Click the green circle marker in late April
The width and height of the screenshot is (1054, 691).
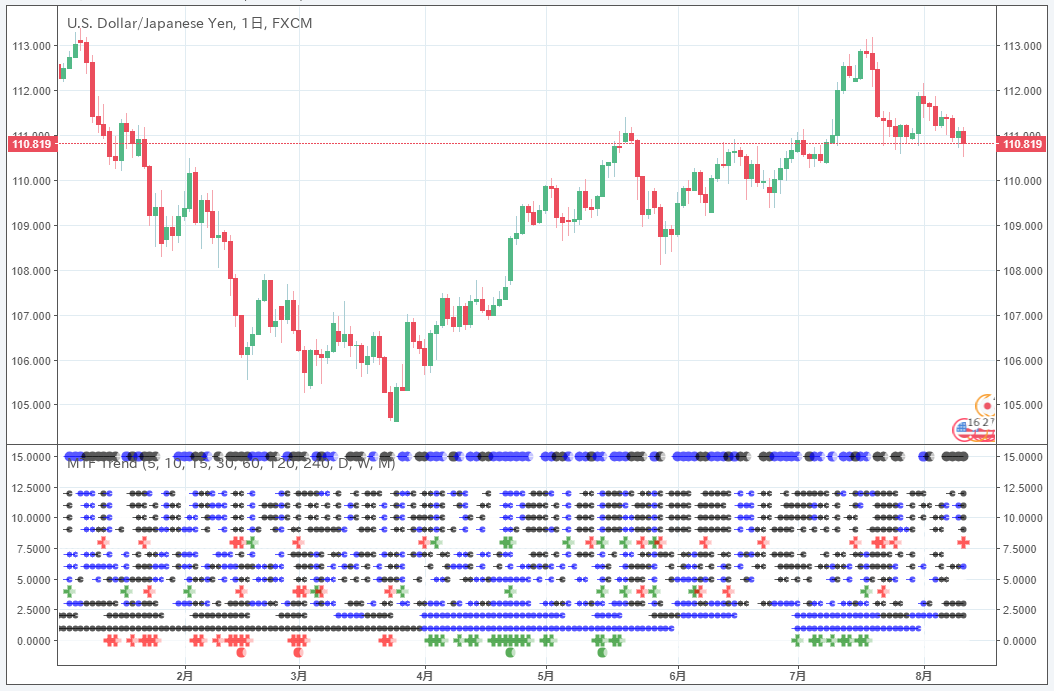(x=510, y=653)
